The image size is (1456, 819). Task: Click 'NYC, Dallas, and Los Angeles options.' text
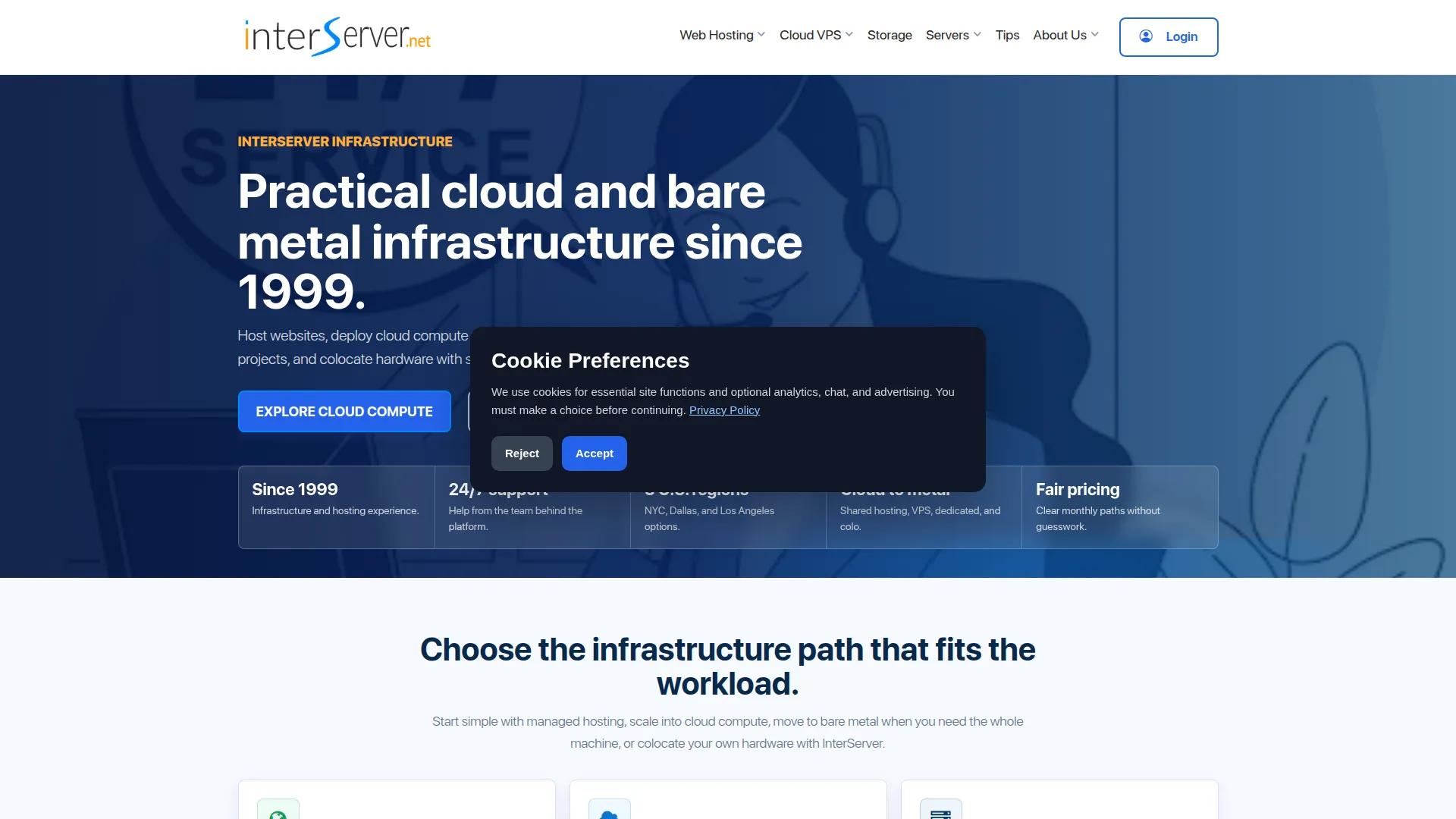click(709, 519)
